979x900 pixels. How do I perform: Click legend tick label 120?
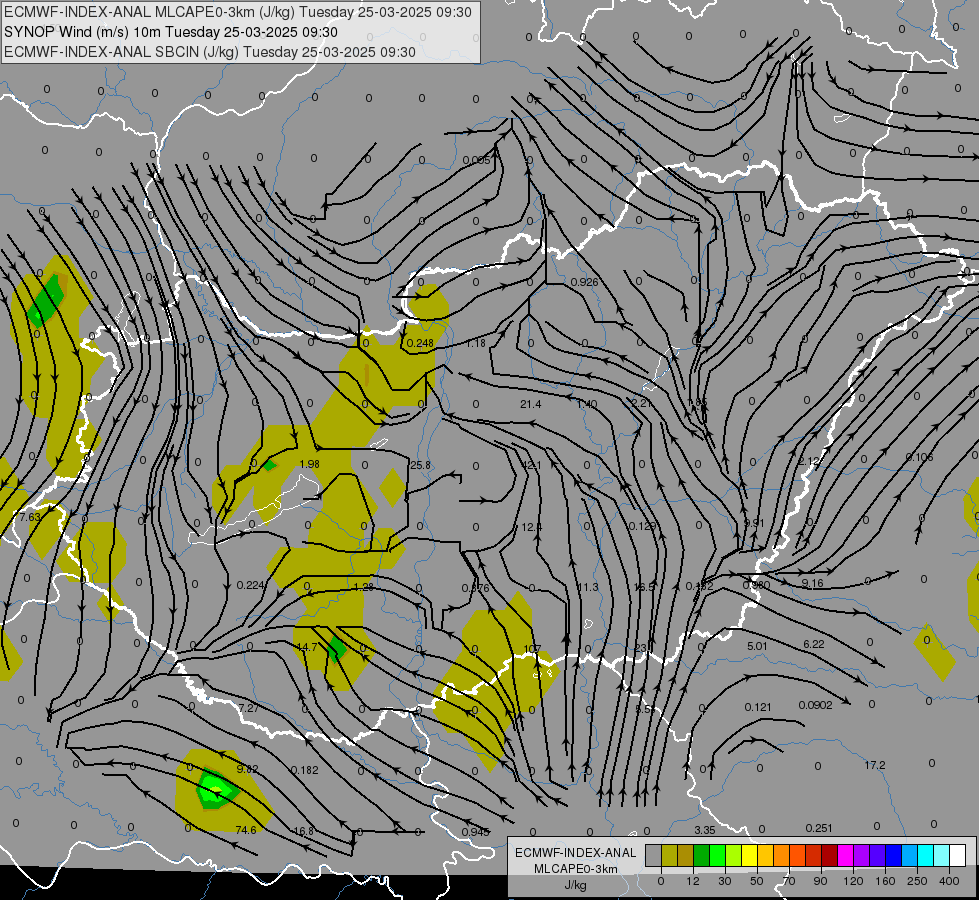tap(853, 881)
